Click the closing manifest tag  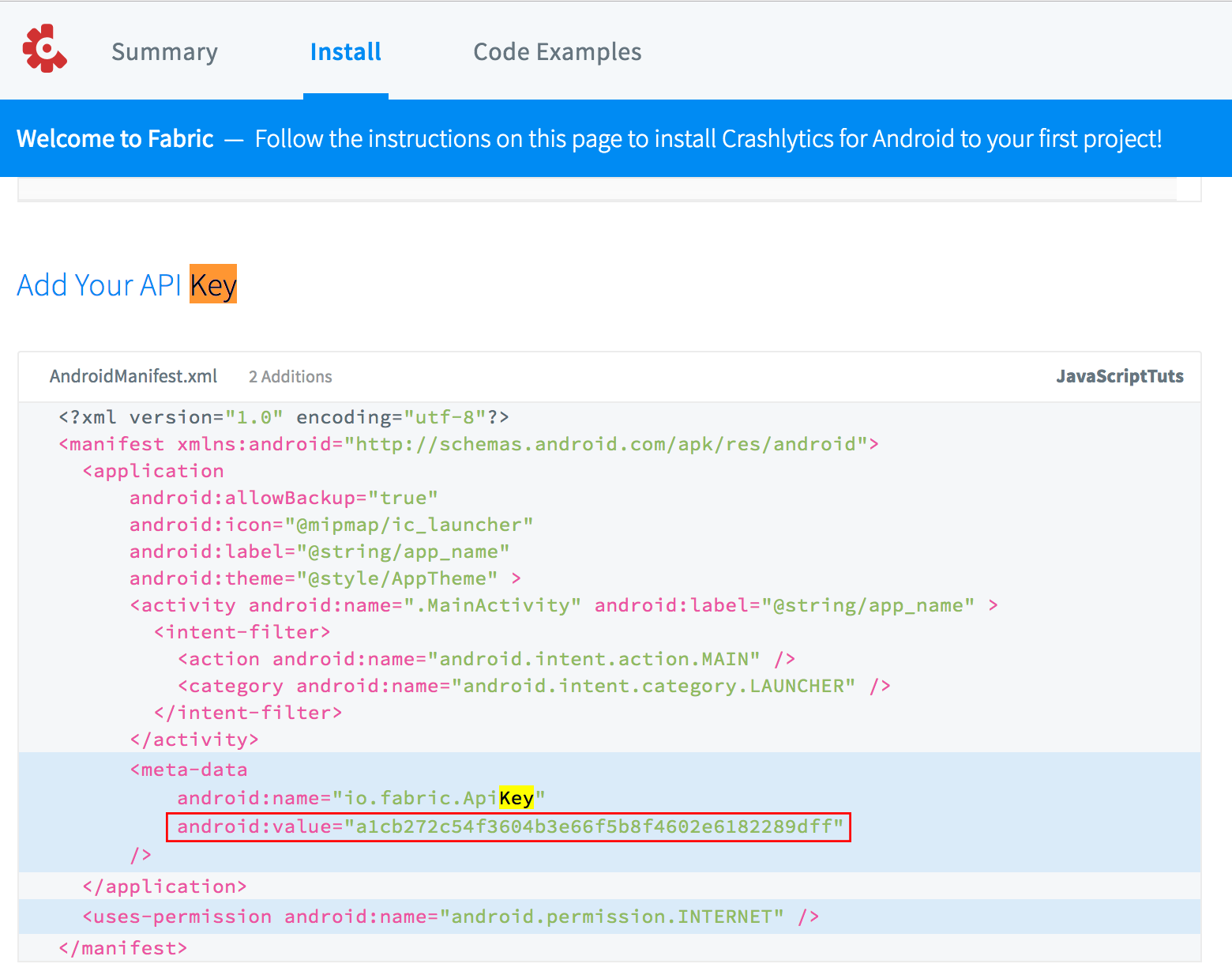tap(122, 948)
